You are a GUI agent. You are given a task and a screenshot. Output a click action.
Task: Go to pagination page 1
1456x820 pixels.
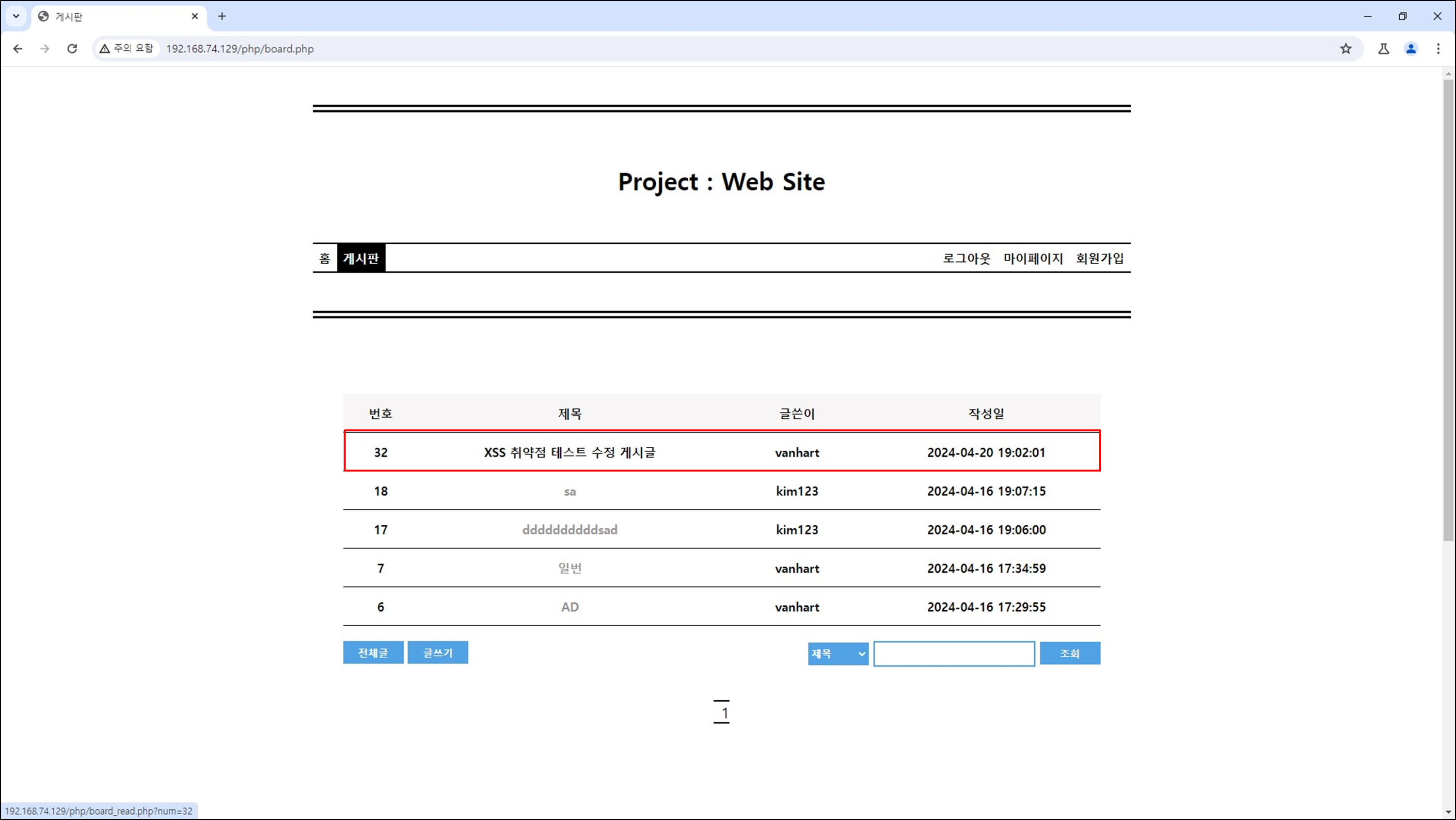pos(722,712)
